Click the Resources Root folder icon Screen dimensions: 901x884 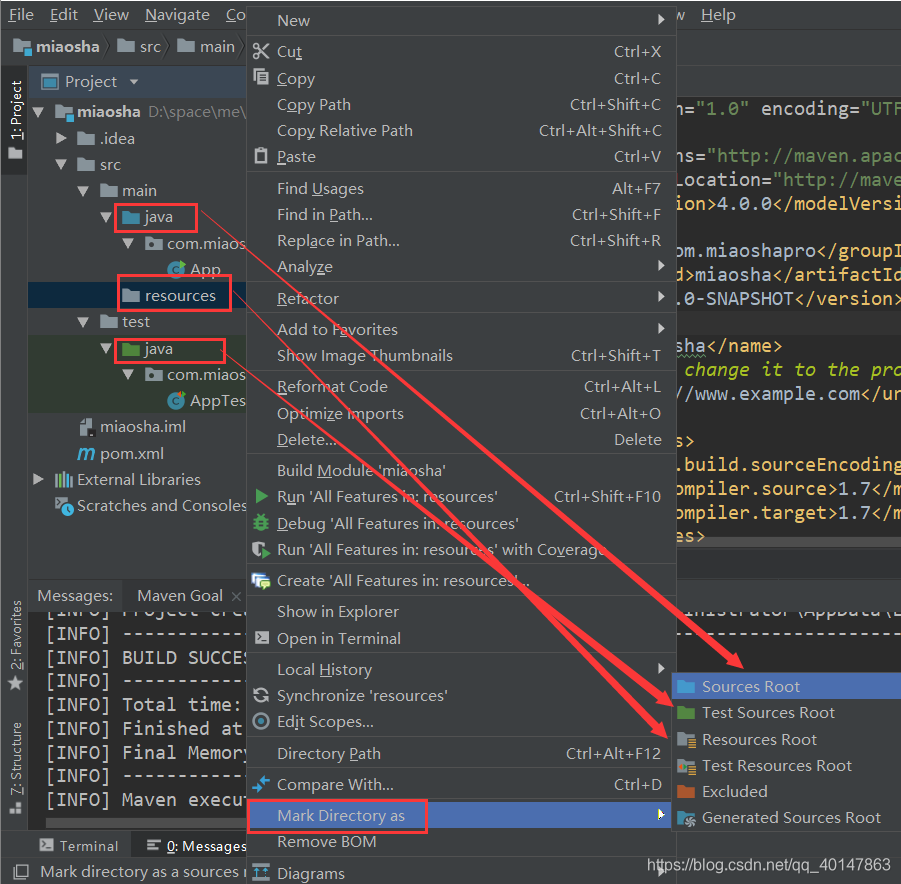coord(686,739)
